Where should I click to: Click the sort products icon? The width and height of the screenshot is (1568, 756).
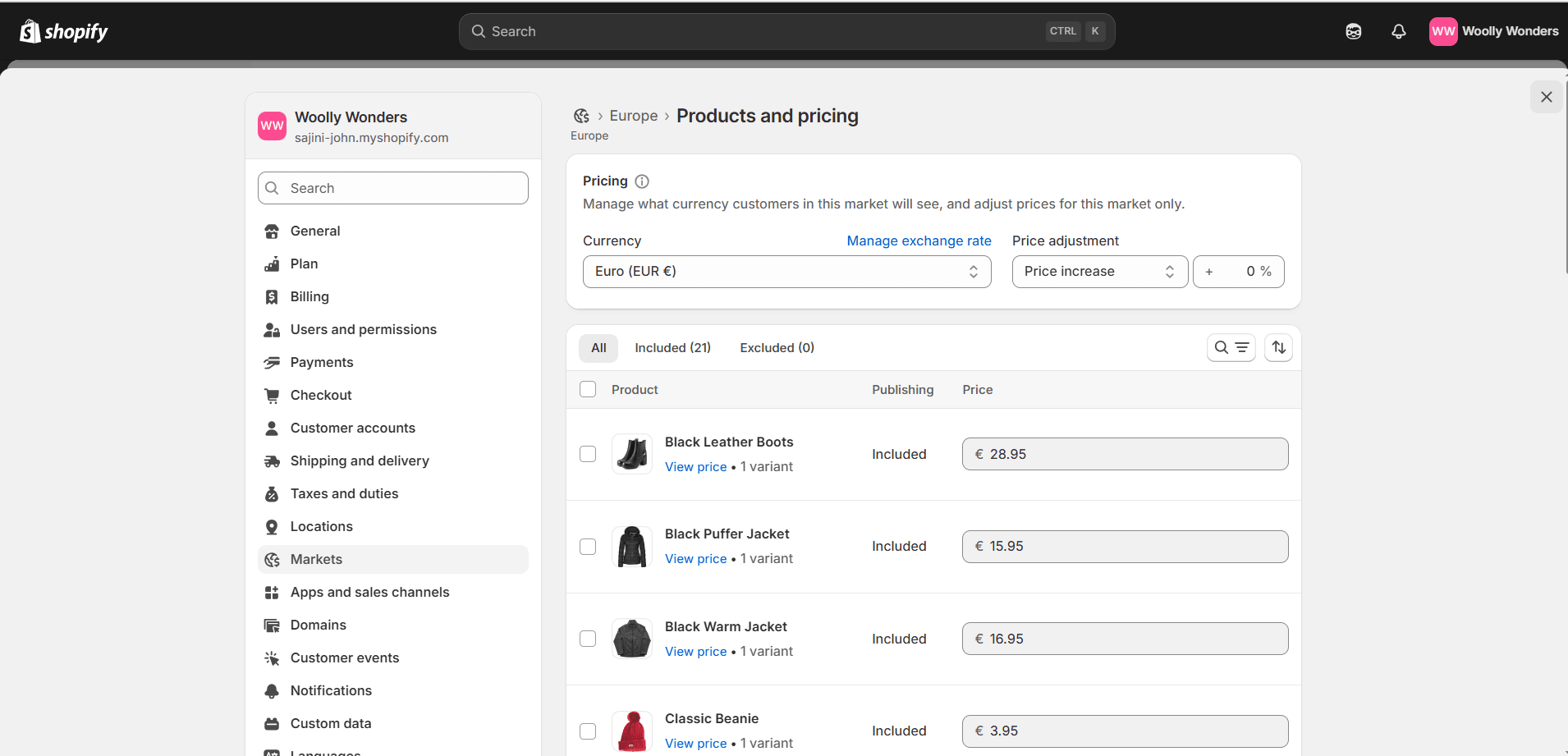click(x=1278, y=348)
